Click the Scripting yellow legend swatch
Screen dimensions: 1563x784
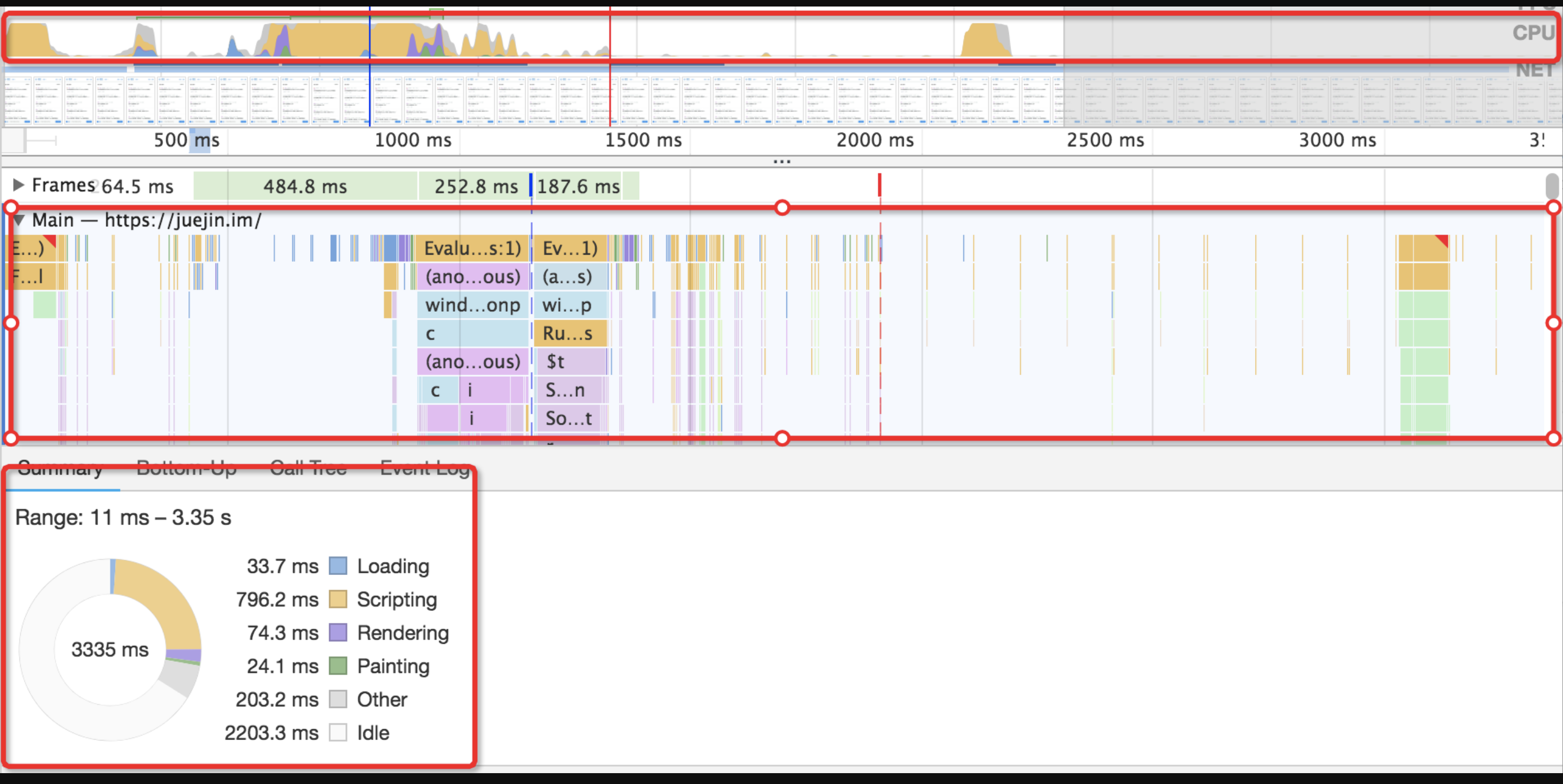point(338,599)
